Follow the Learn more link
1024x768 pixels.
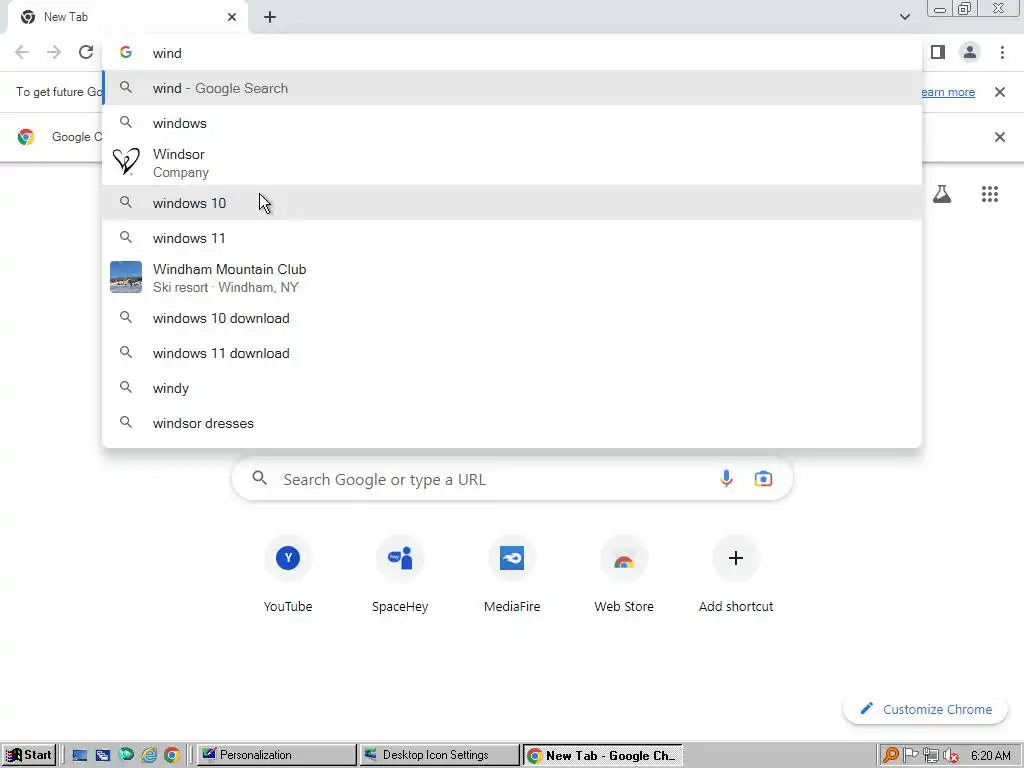(x=948, y=92)
